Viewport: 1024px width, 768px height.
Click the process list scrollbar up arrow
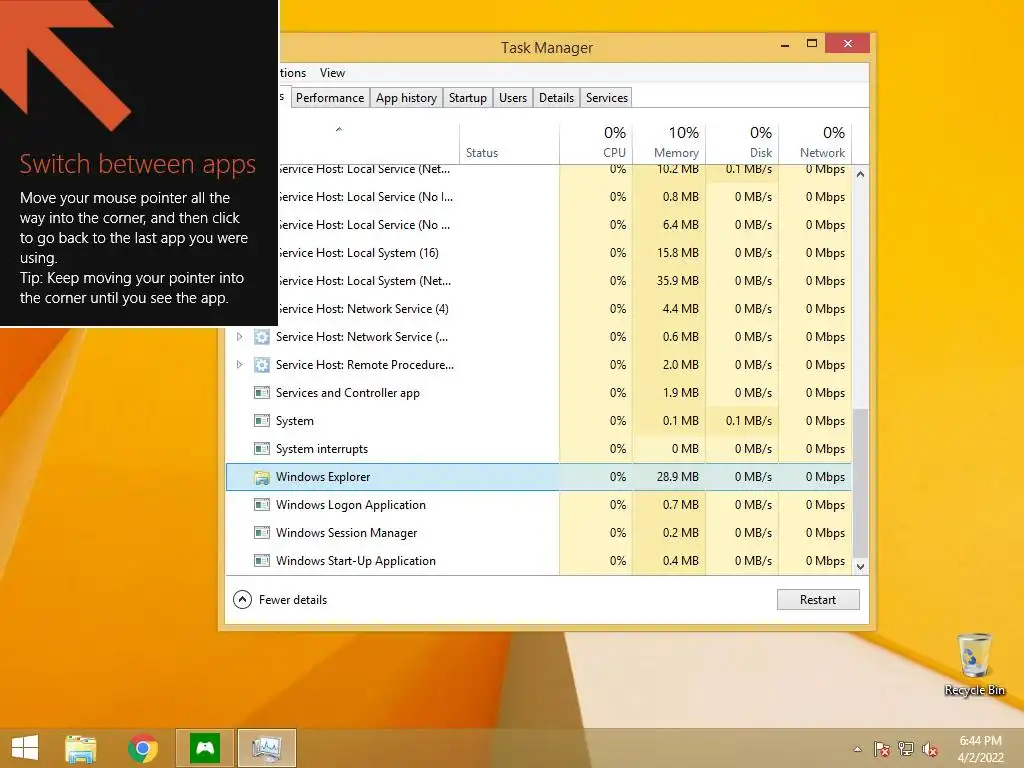pyautogui.click(x=861, y=174)
